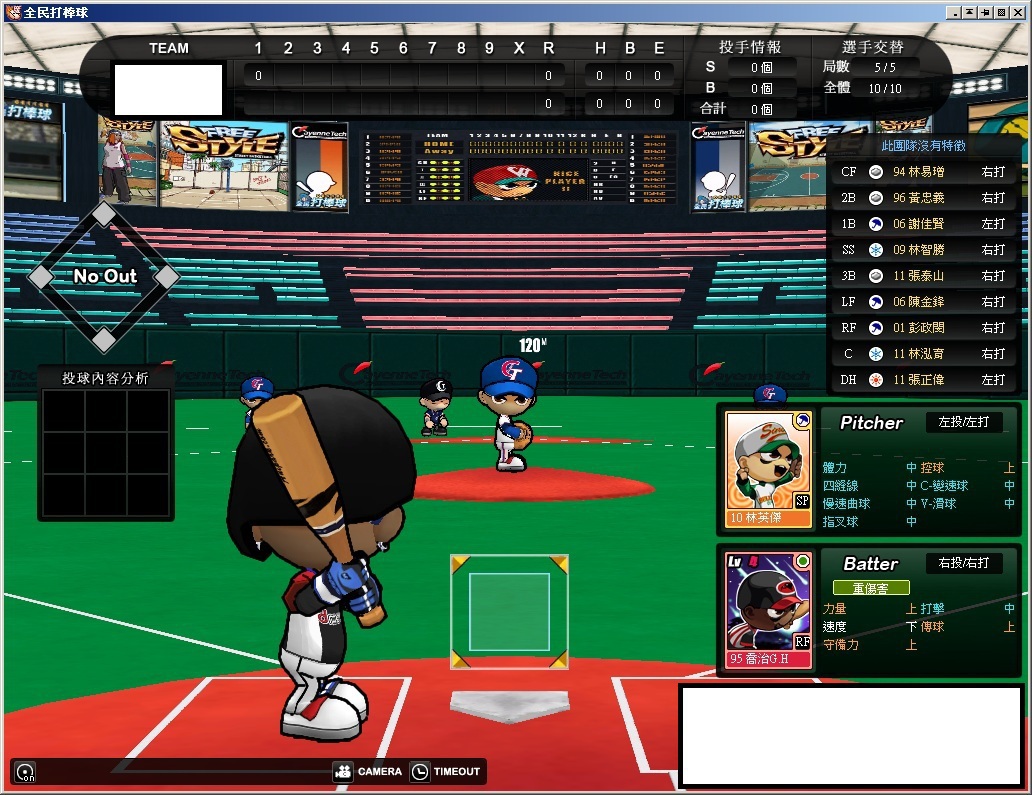Click team logo icon beside 01 彭政閔
This screenshot has height=795, width=1032.
[x=876, y=328]
